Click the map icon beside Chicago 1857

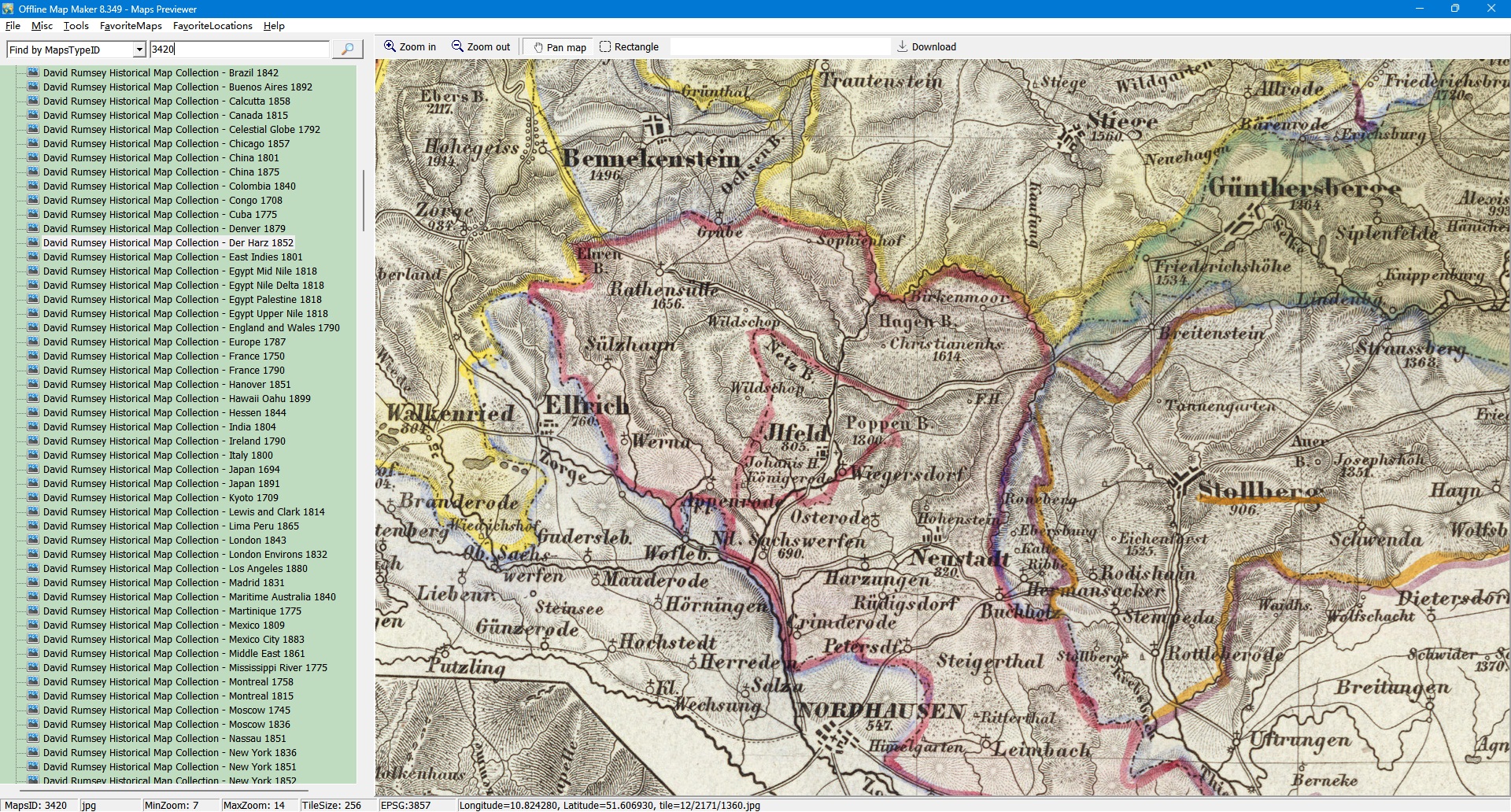(x=33, y=144)
